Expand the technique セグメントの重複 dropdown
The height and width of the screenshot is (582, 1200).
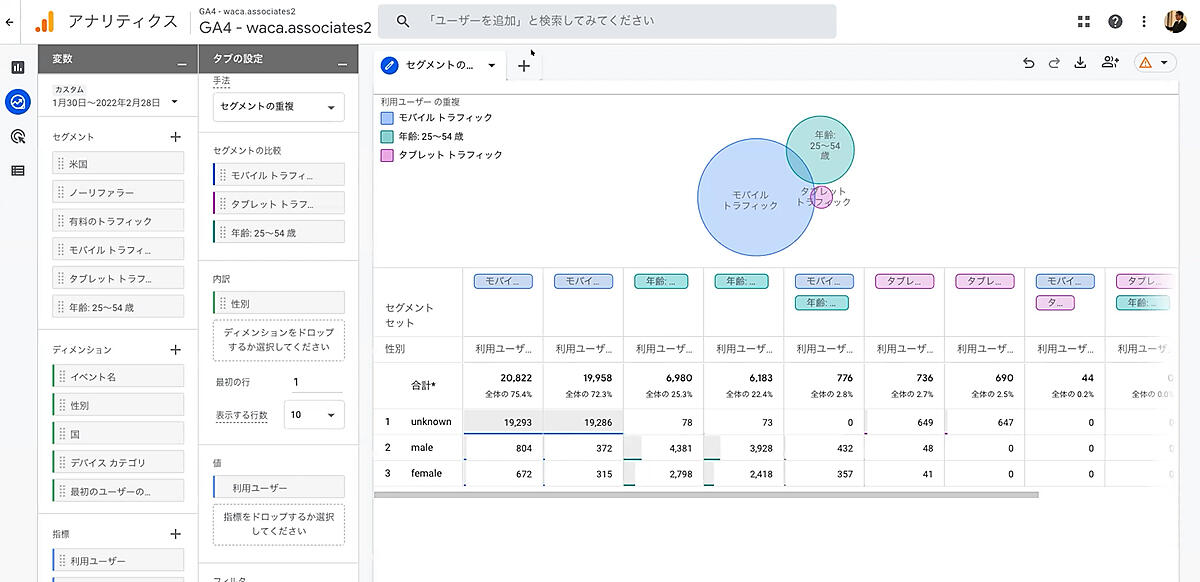point(279,107)
